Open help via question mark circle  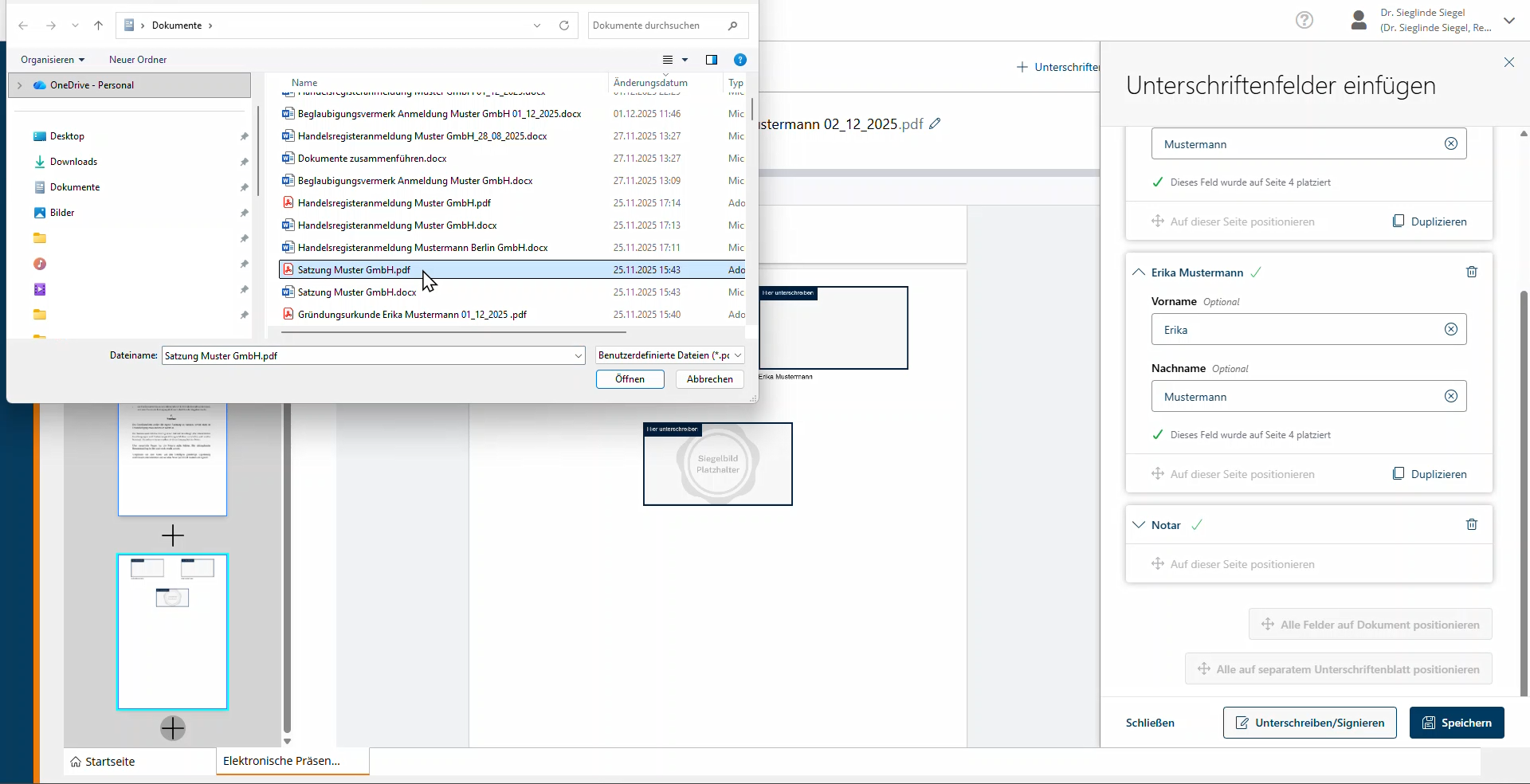click(1304, 20)
